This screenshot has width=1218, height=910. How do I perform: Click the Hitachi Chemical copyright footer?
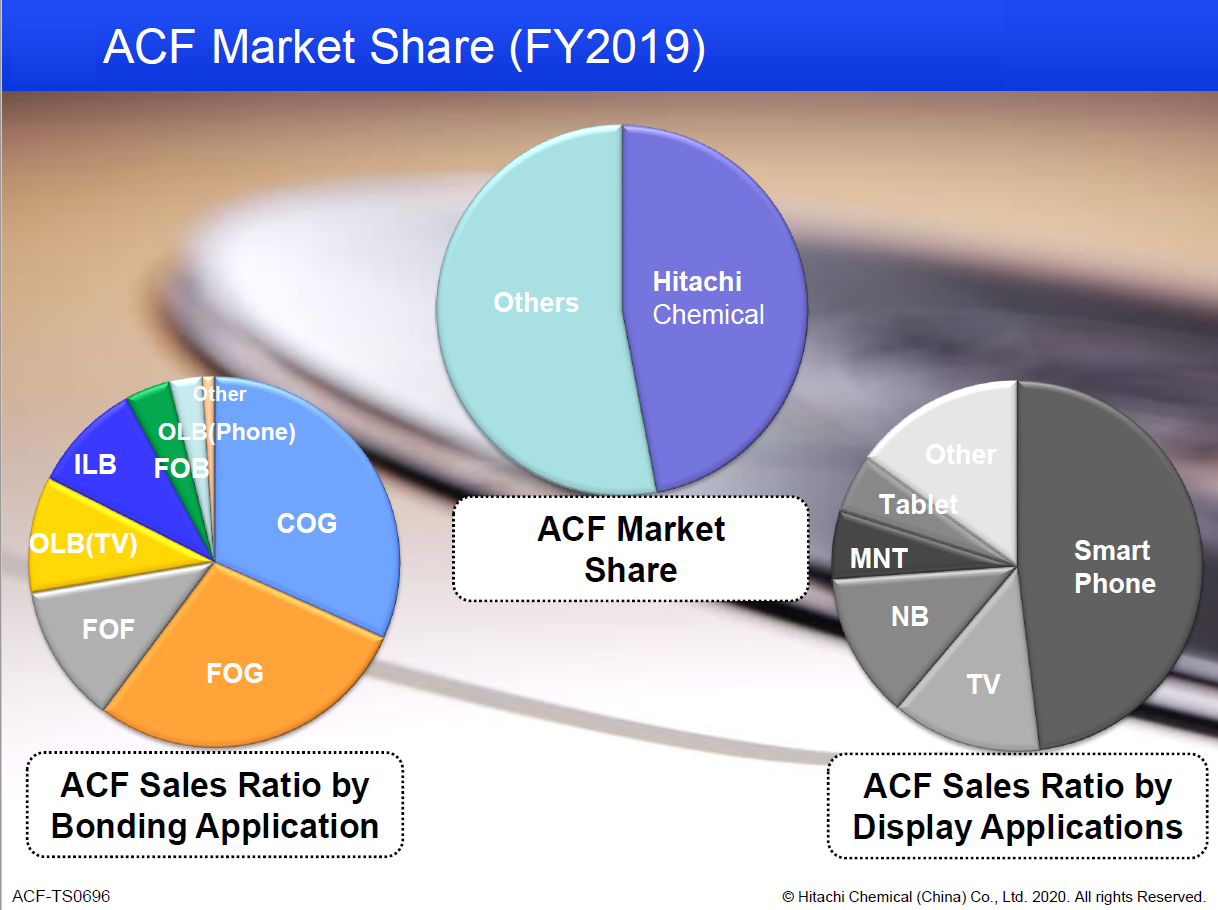[993, 896]
